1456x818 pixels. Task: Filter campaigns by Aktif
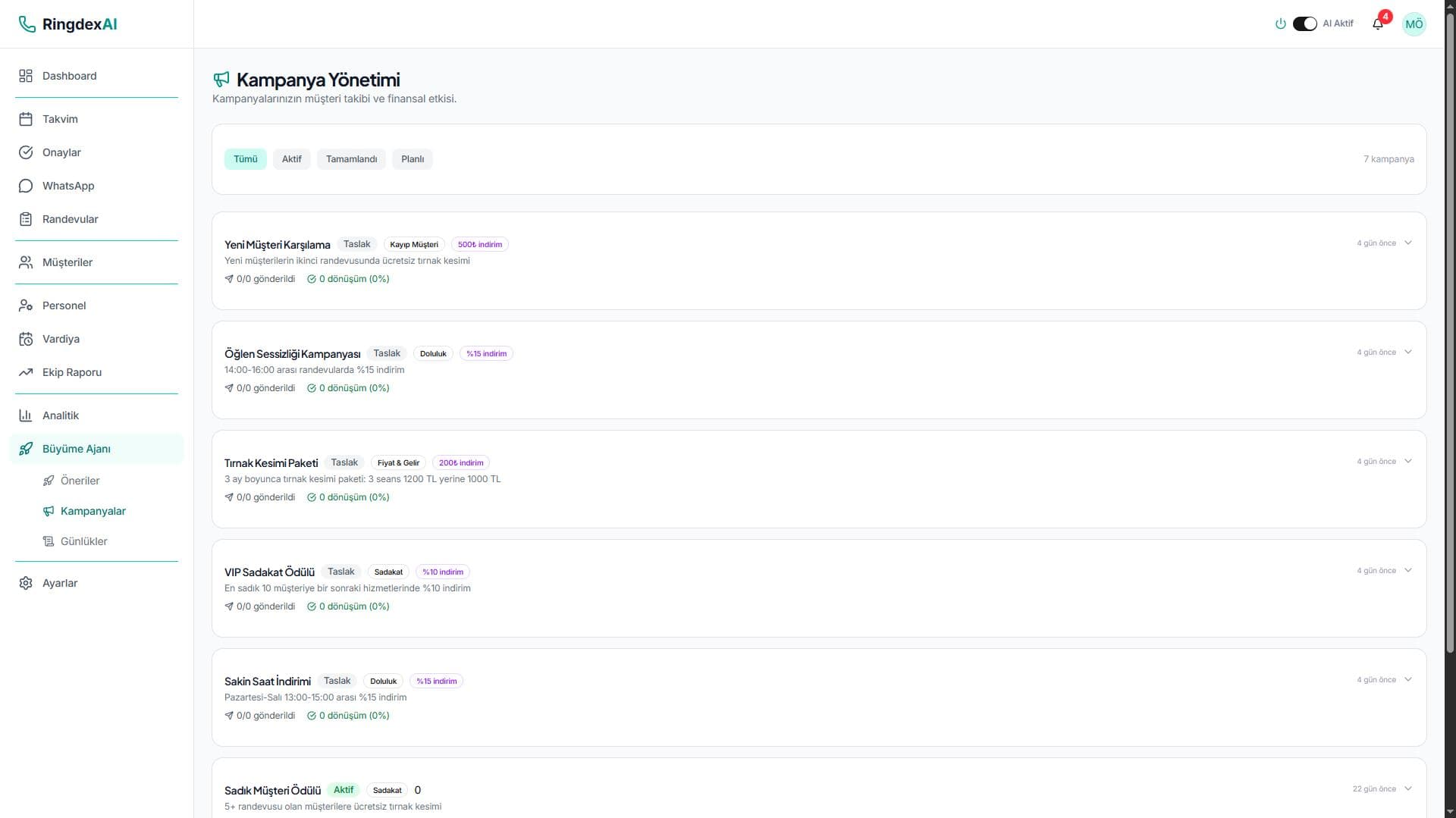[292, 159]
